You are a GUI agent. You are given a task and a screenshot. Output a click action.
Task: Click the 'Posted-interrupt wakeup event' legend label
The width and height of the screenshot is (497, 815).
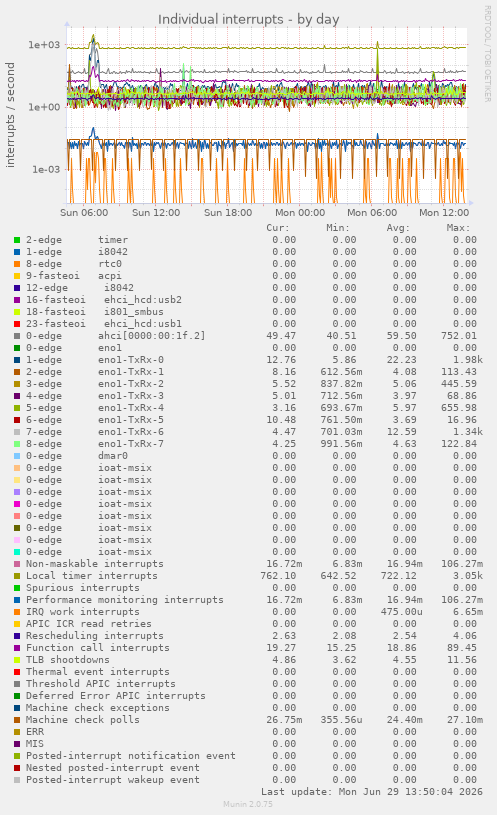coord(112,780)
